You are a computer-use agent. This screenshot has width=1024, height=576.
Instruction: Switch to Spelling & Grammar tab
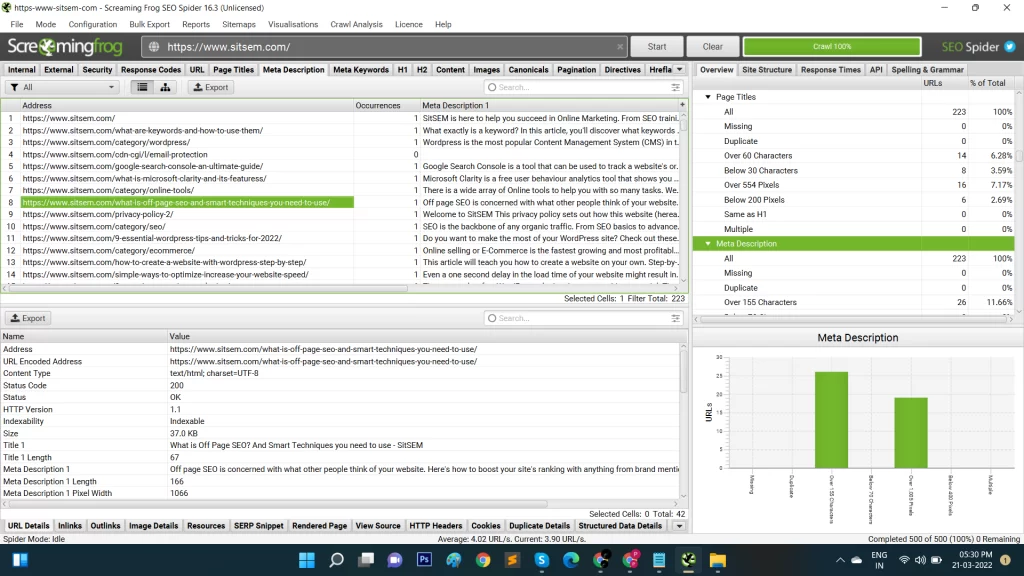click(927, 70)
